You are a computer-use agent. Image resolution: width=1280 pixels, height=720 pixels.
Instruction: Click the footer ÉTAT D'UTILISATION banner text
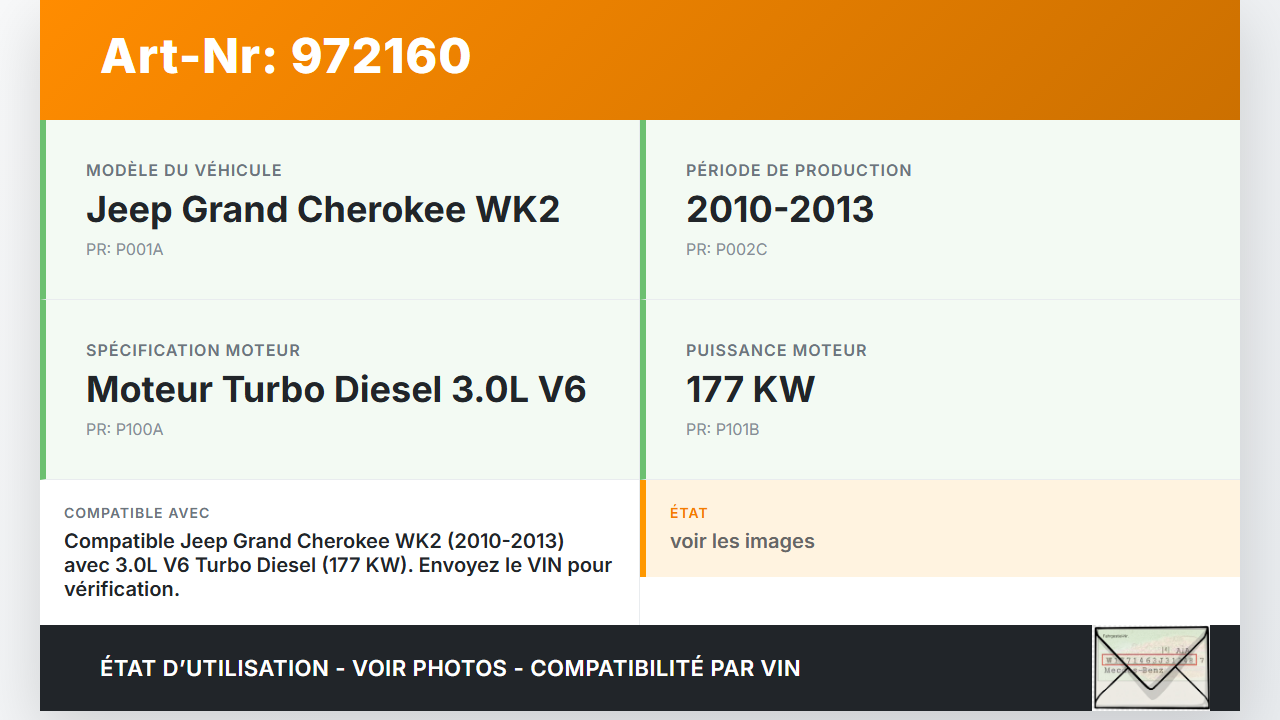coord(450,668)
